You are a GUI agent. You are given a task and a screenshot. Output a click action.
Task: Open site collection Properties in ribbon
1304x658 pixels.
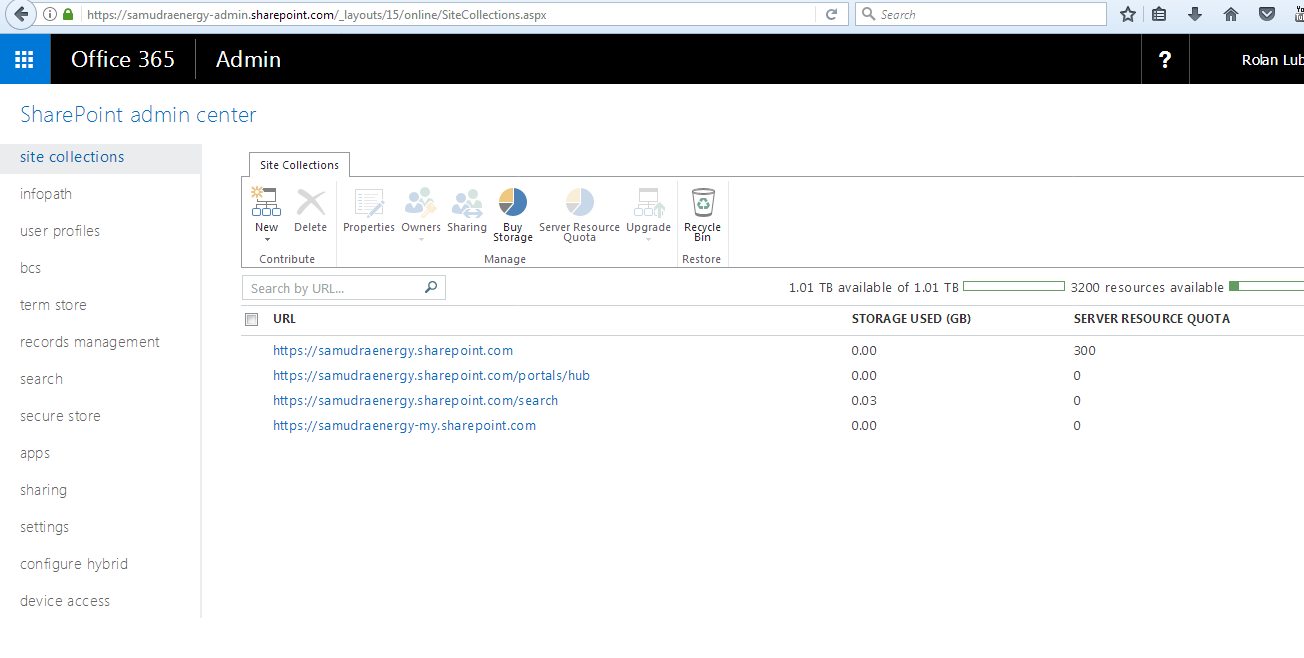369,203
